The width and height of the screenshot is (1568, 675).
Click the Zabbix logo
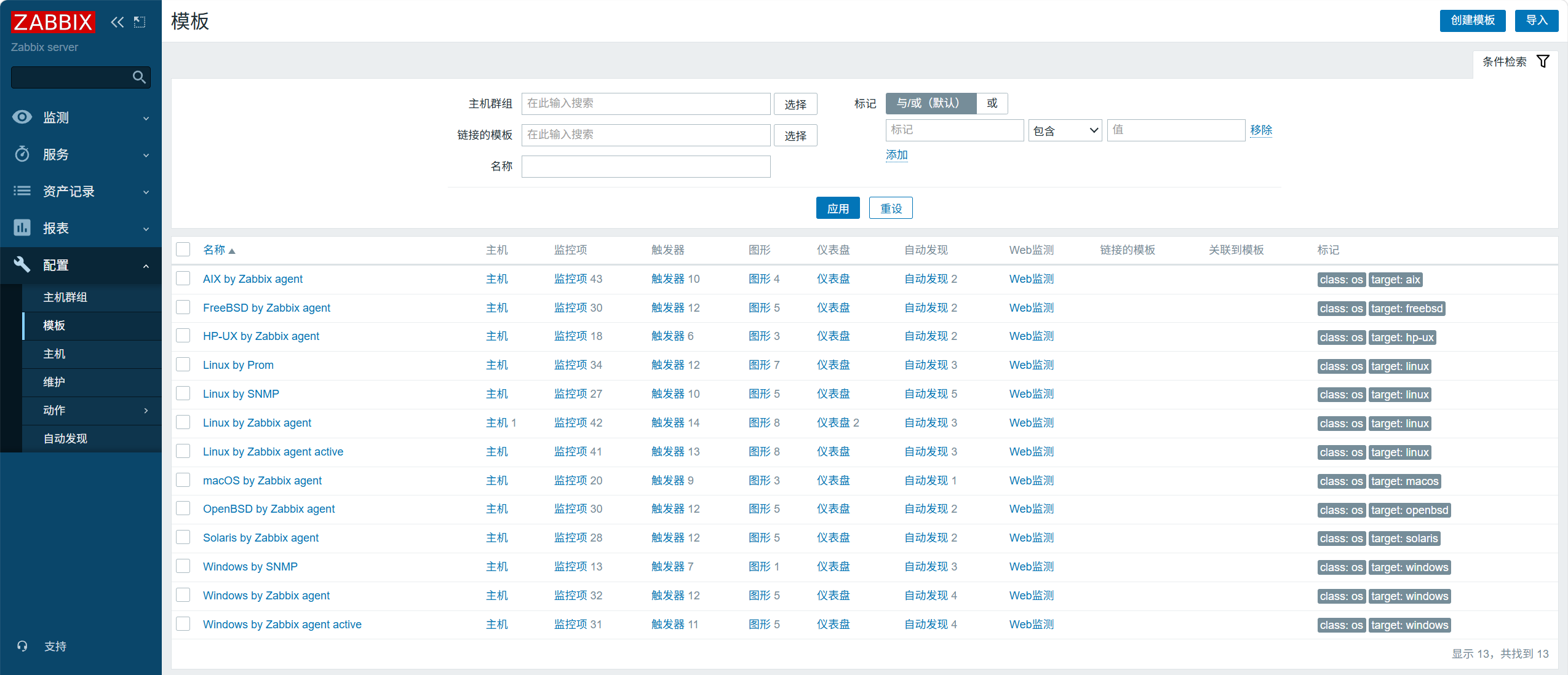click(53, 22)
